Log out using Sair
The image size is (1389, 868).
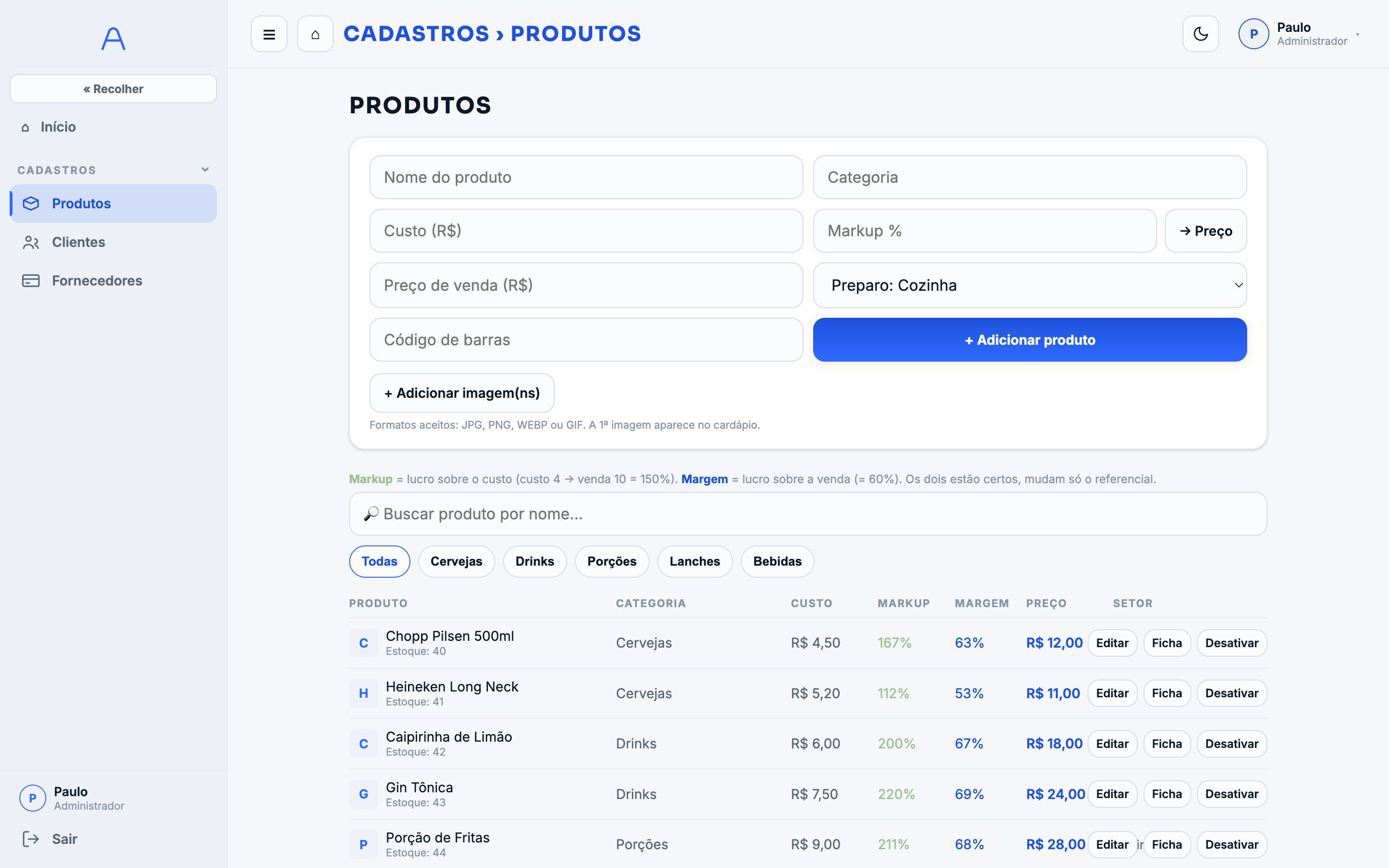tap(113, 839)
